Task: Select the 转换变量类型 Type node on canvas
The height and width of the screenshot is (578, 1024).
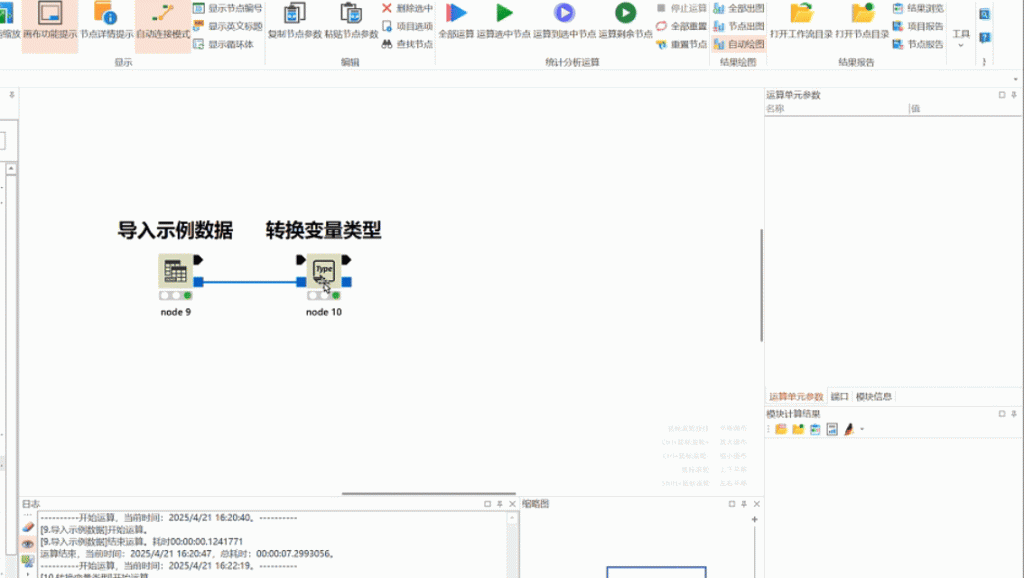Action: [323, 270]
